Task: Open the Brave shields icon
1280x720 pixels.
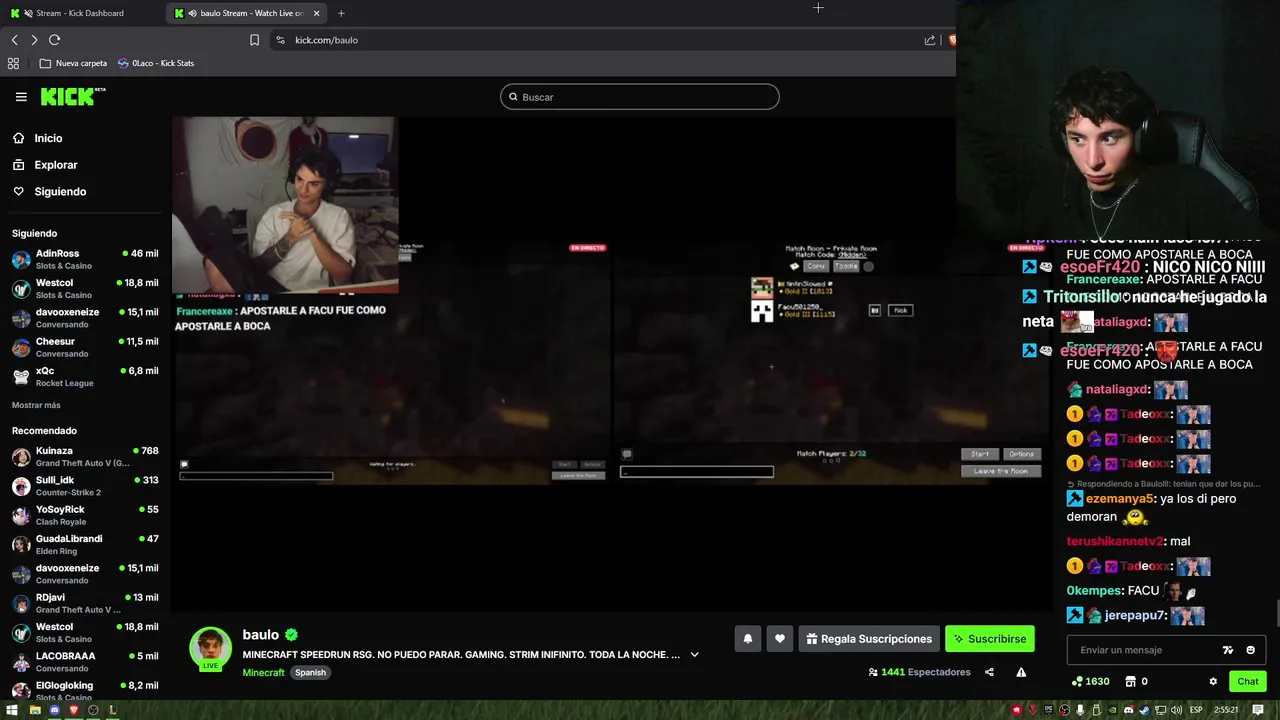Action: click(x=952, y=40)
